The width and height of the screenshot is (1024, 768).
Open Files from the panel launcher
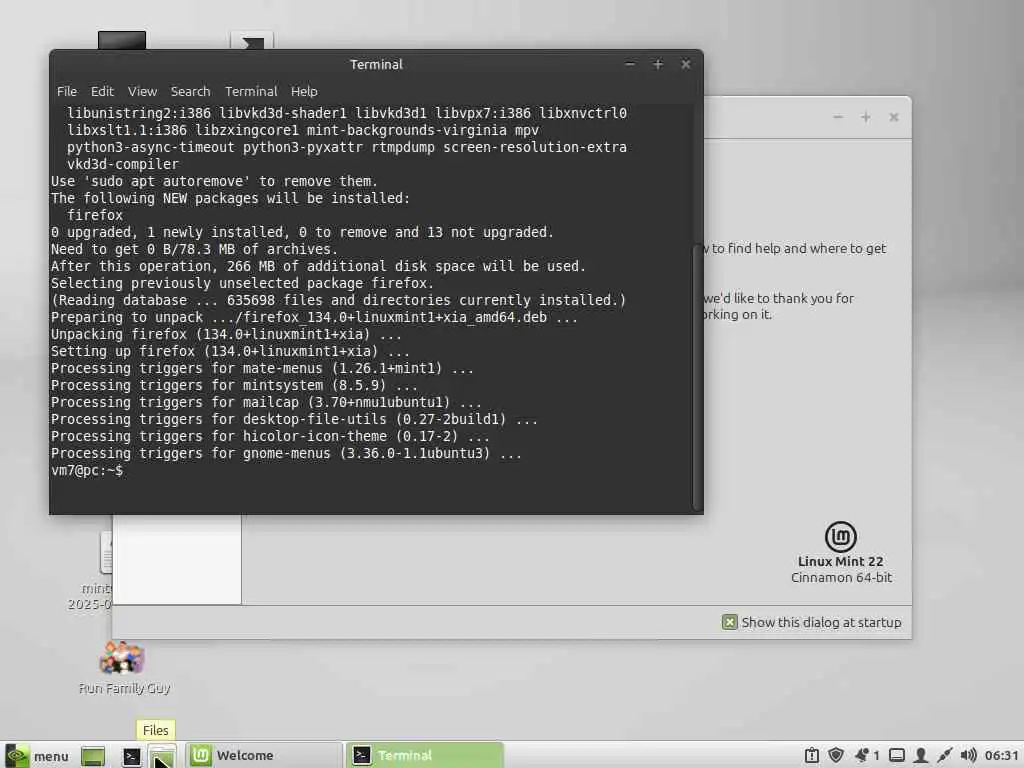(162, 756)
